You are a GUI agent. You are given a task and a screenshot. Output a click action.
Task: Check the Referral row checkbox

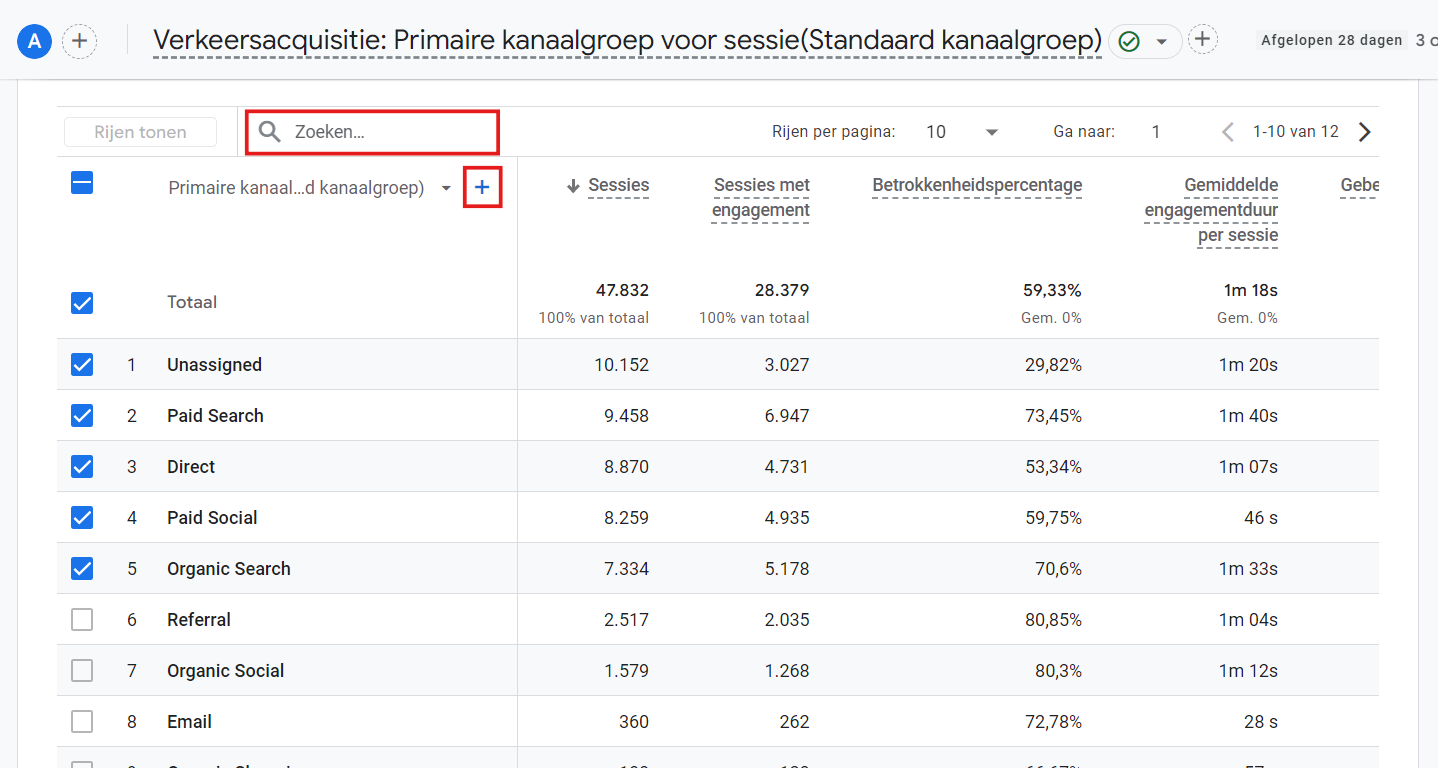pyautogui.click(x=82, y=620)
